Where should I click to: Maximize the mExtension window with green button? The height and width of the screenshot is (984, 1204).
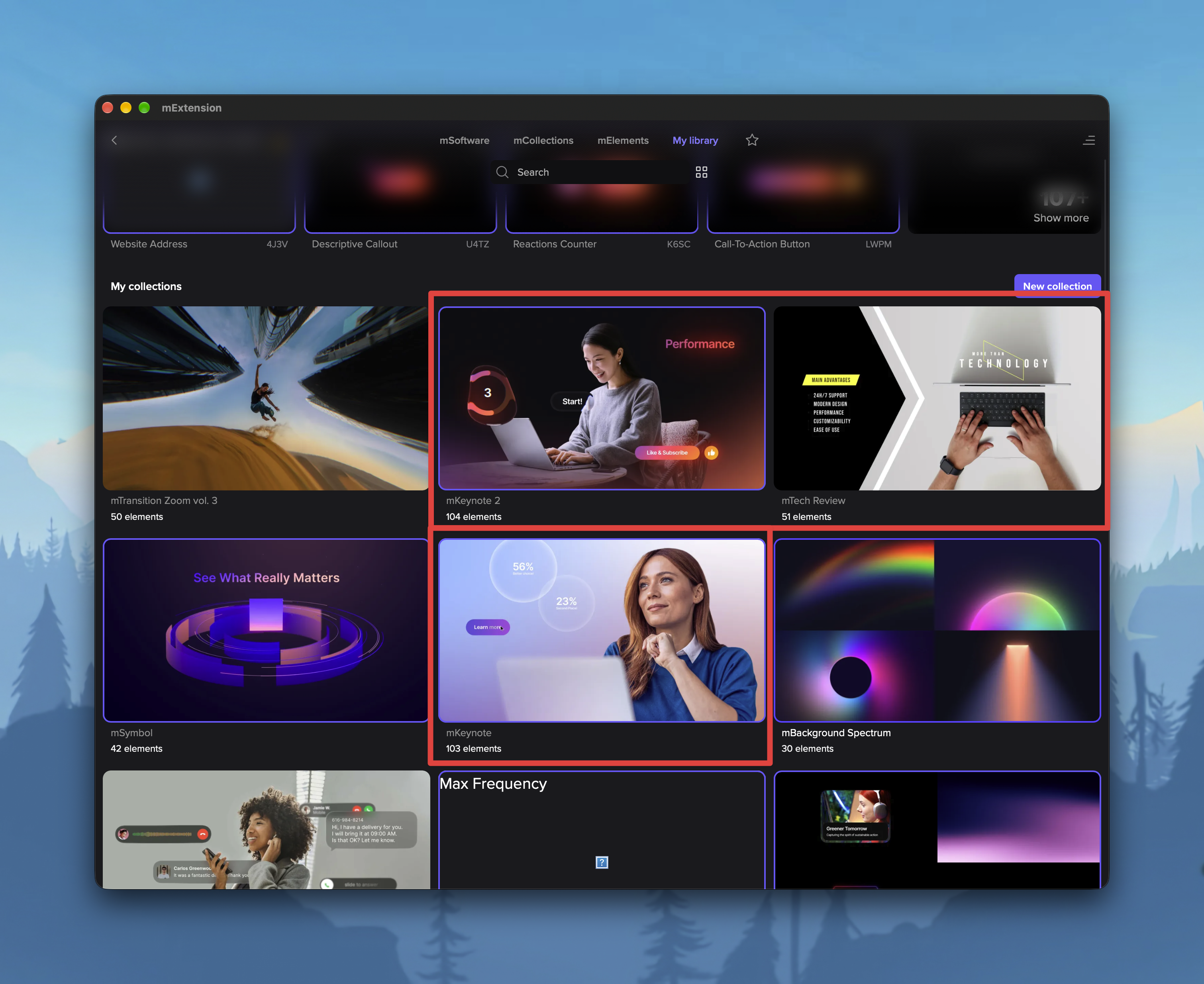point(144,108)
